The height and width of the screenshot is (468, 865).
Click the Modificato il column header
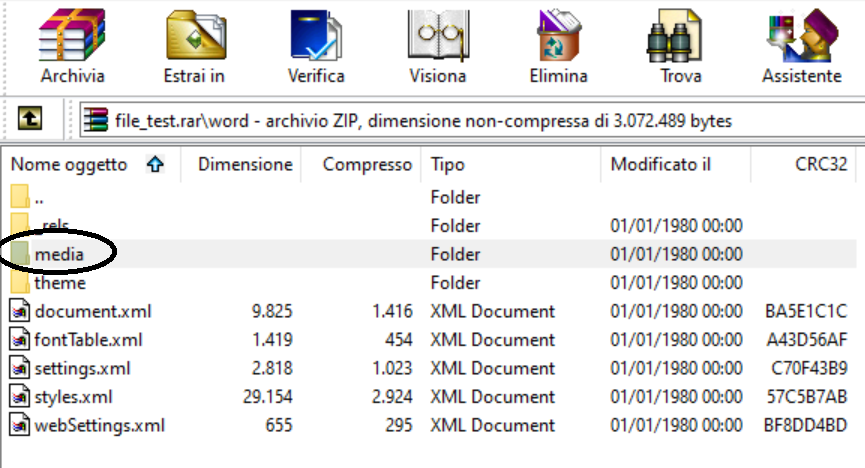point(676,164)
